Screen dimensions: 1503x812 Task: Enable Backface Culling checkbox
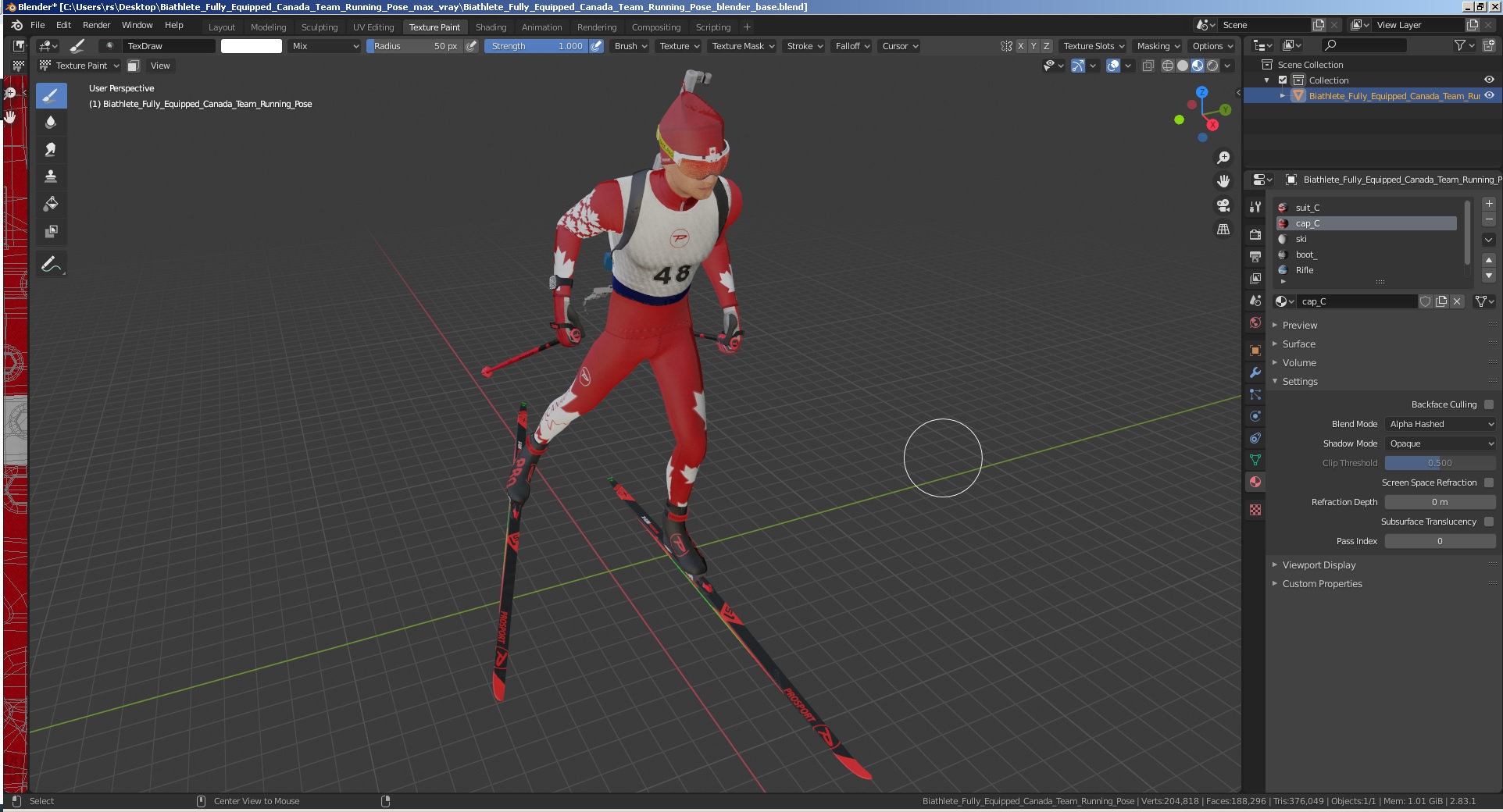click(1489, 404)
